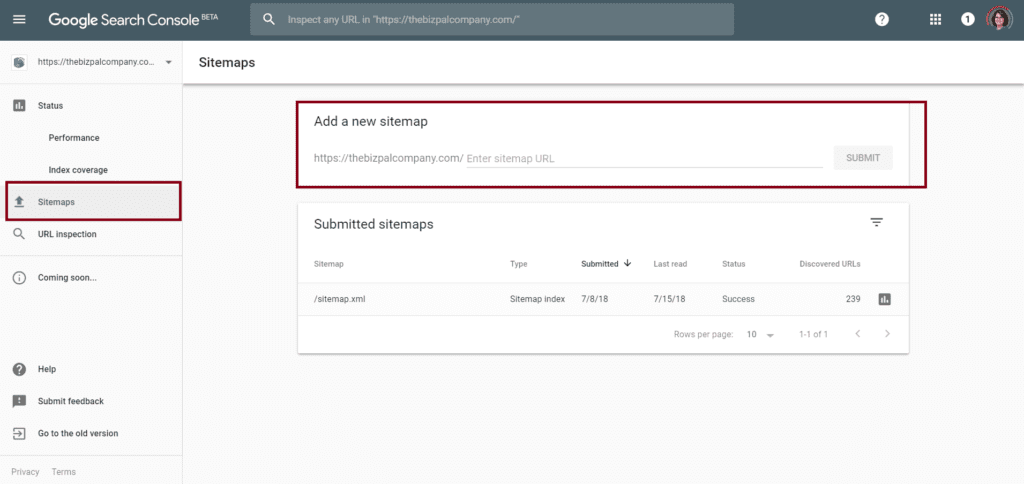Click Google Search Console logo

click(133, 20)
